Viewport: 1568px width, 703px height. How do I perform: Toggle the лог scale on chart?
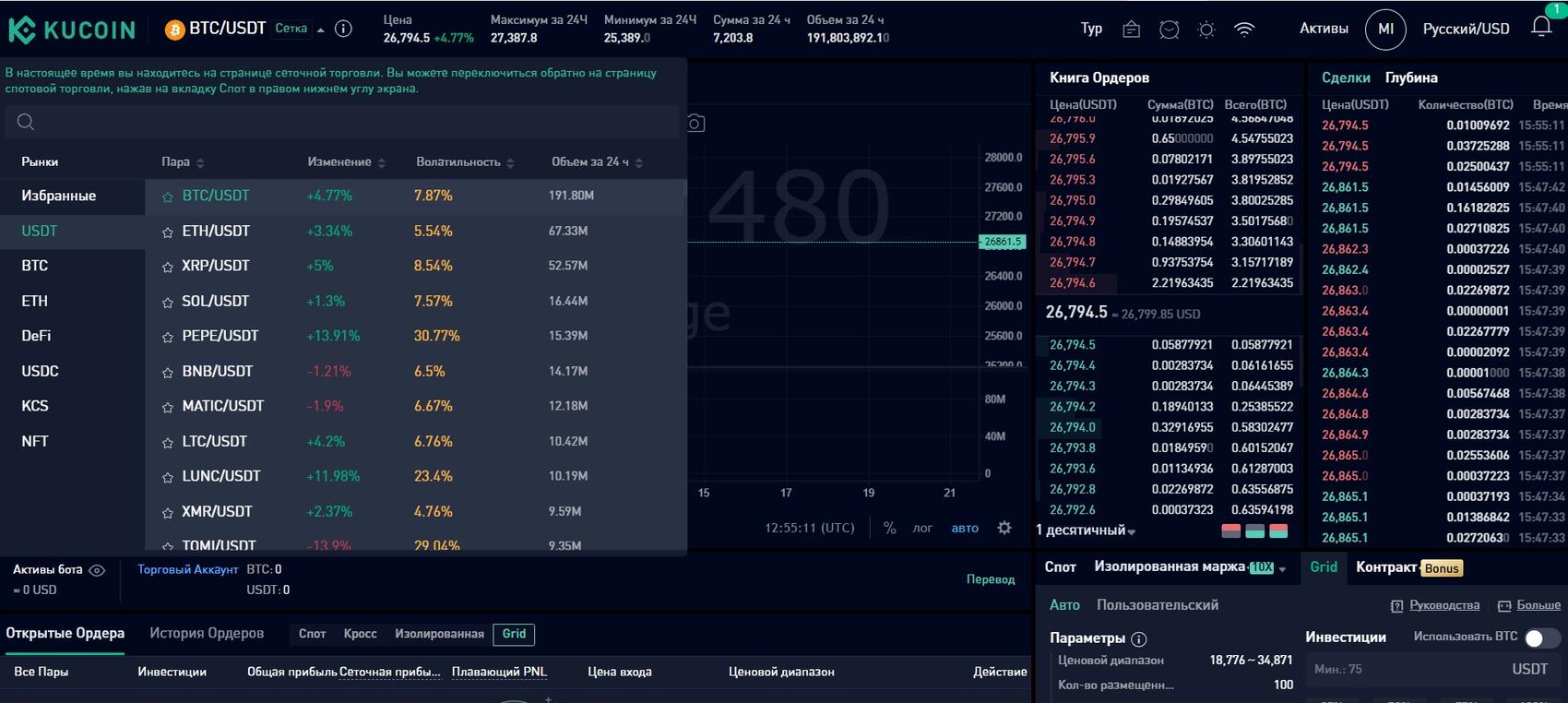[922, 528]
